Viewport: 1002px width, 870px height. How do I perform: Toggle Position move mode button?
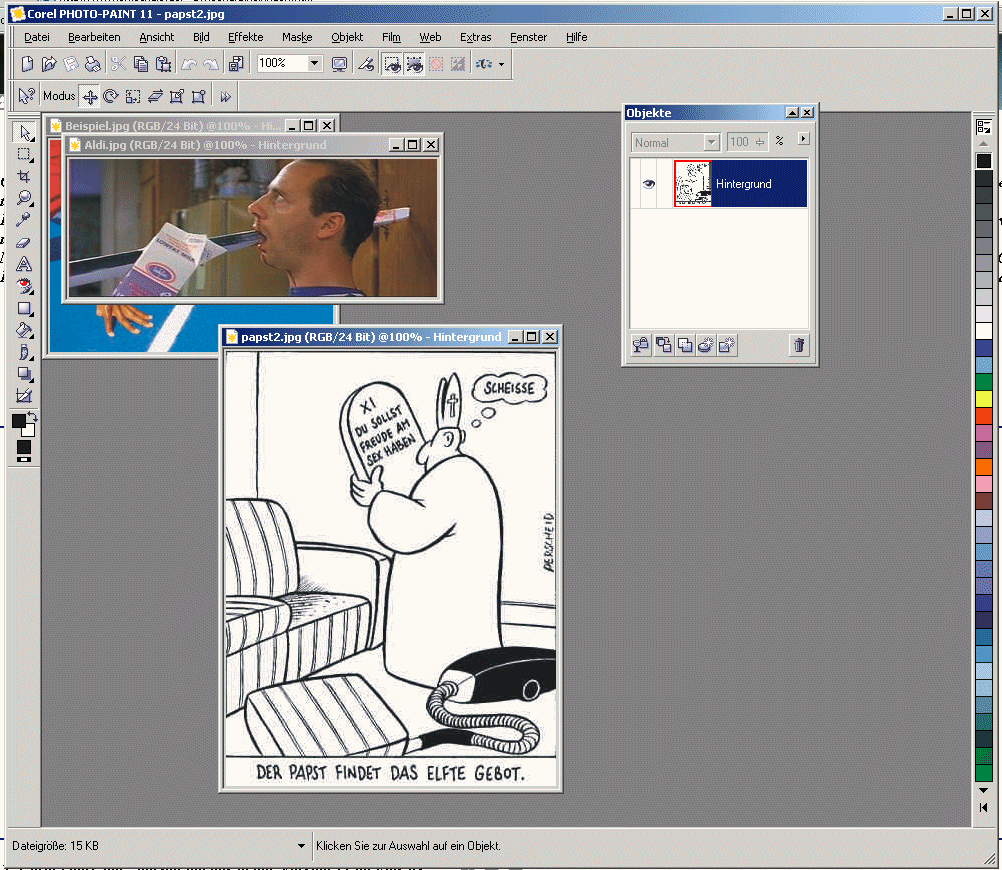(x=90, y=97)
